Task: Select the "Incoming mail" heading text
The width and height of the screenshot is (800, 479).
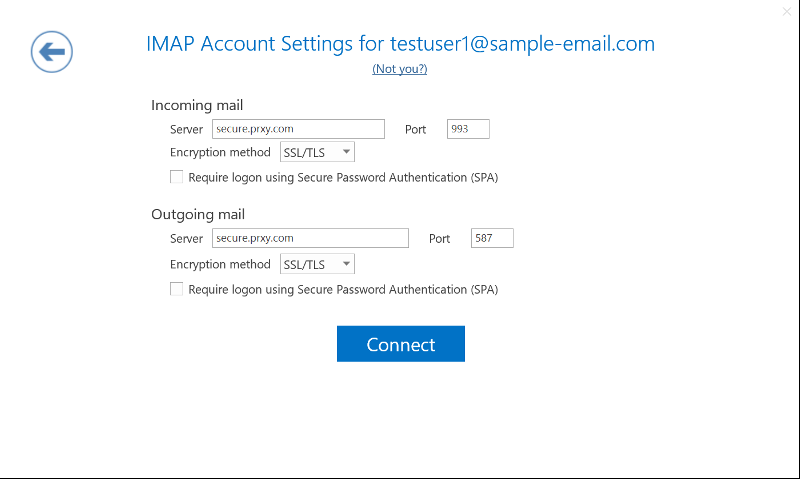Action: (197, 105)
